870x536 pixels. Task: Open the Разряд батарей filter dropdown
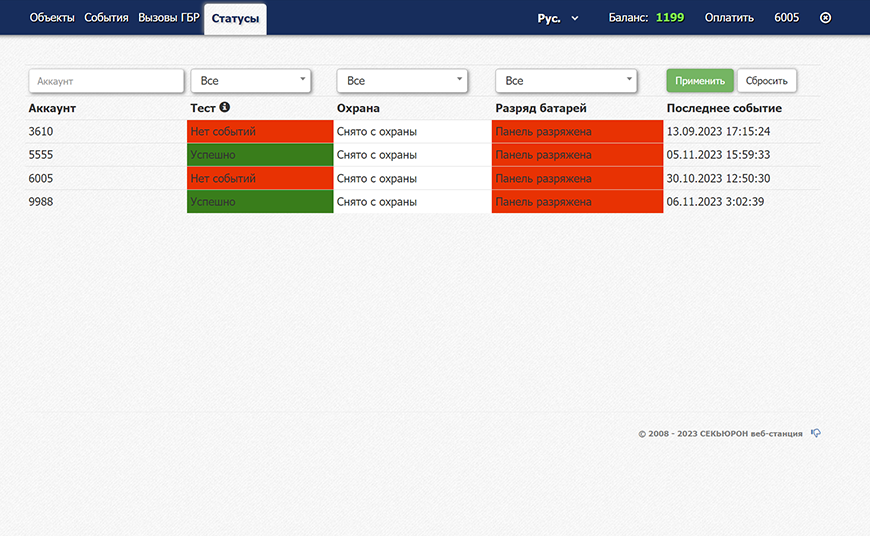[x=566, y=81]
